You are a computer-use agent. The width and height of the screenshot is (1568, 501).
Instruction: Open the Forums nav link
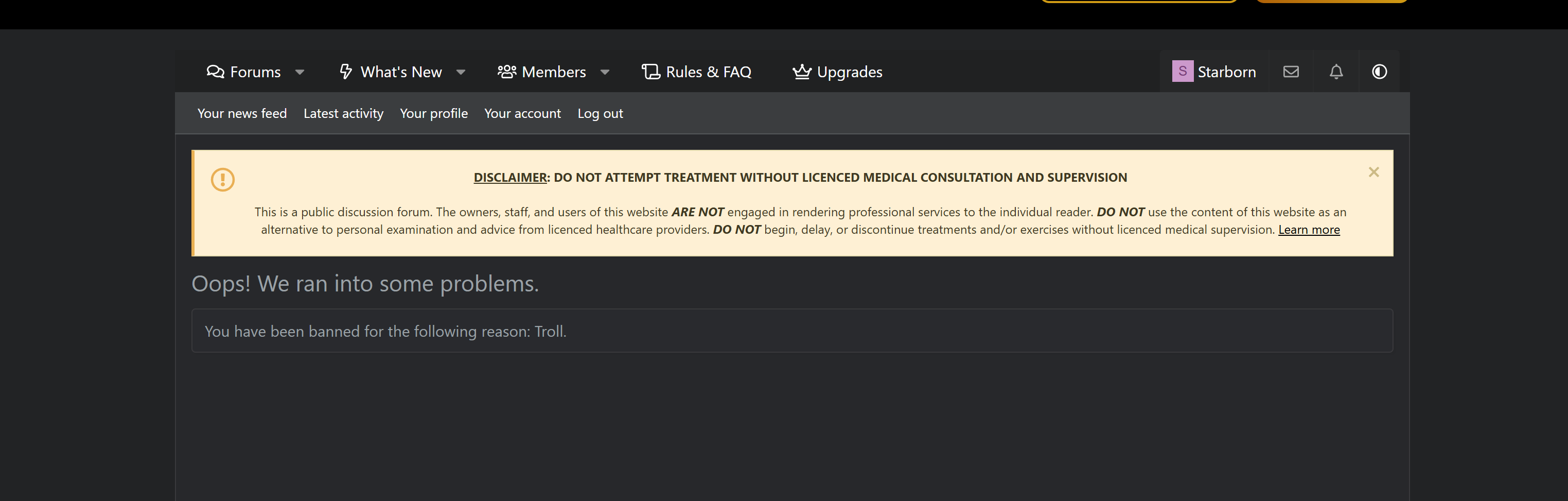point(243,72)
